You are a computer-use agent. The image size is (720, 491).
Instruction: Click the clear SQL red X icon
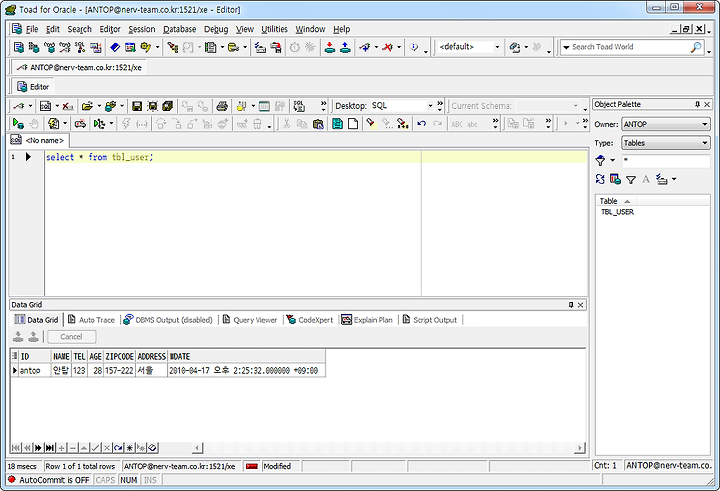pyautogui.click(x=68, y=107)
